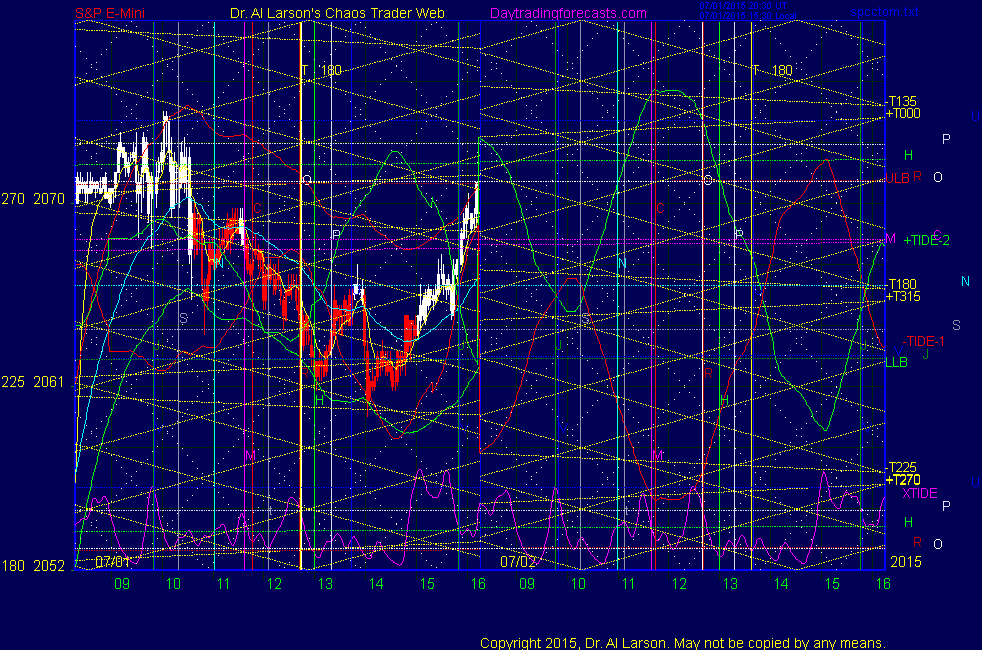This screenshot has width=982, height=650.
Task: Click hour 12 label of the 07/01 session
Action: click(x=274, y=584)
